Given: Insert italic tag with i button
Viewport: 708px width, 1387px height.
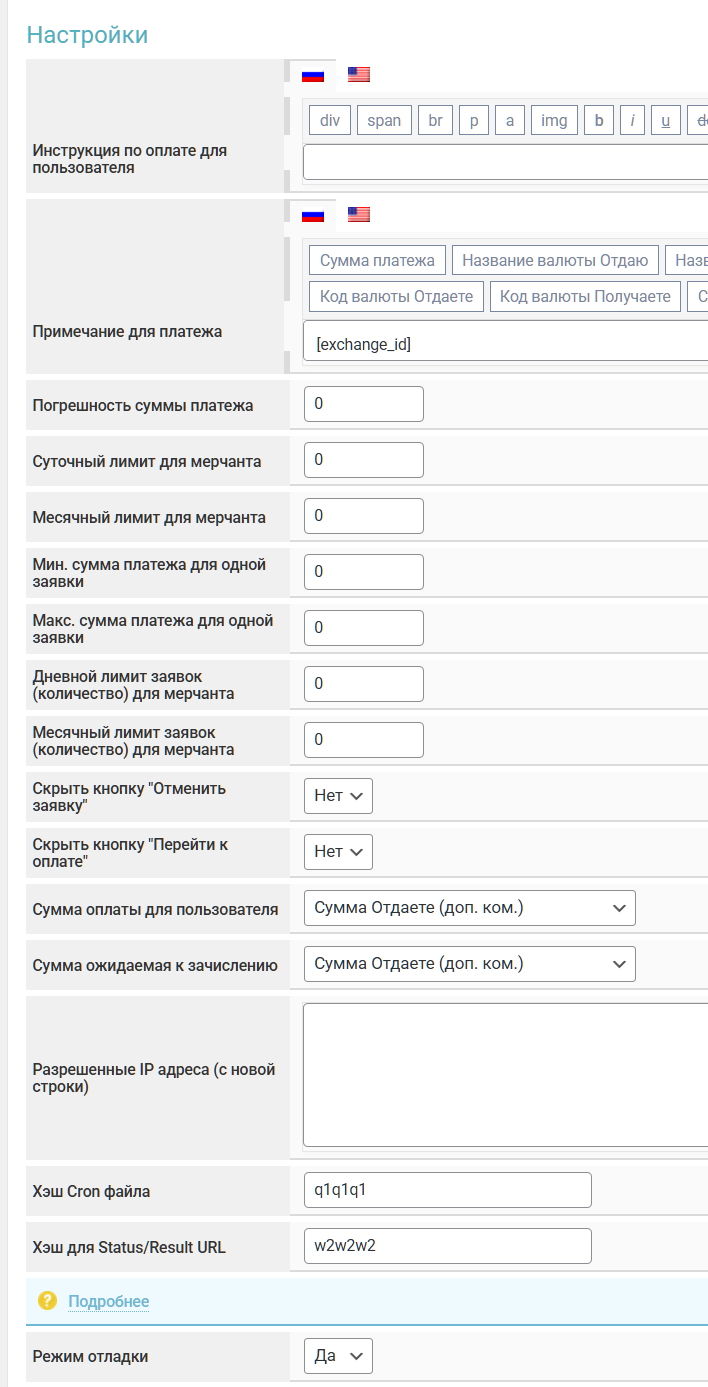Looking at the screenshot, I should [x=632, y=121].
